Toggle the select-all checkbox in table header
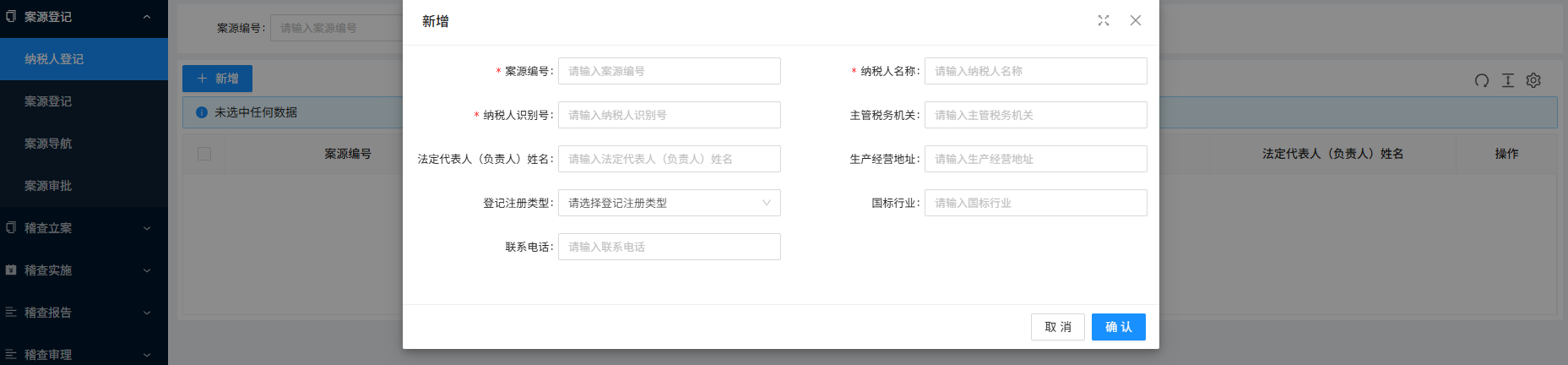The image size is (1568, 365). (x=204, y=154)
